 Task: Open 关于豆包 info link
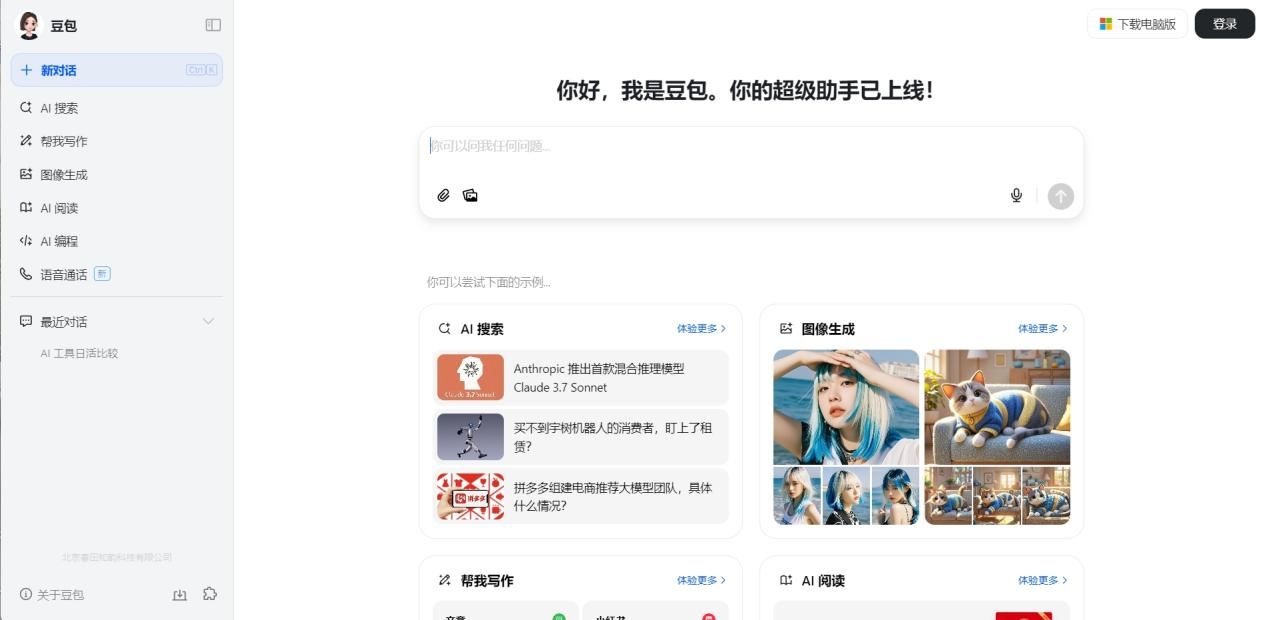[52, 594]
